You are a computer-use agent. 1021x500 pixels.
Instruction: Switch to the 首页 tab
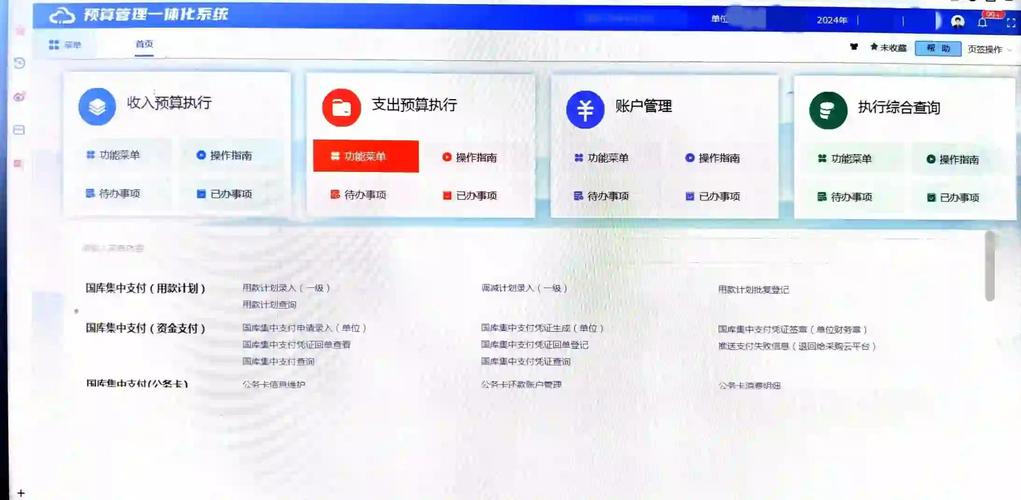tap(145, 45)
